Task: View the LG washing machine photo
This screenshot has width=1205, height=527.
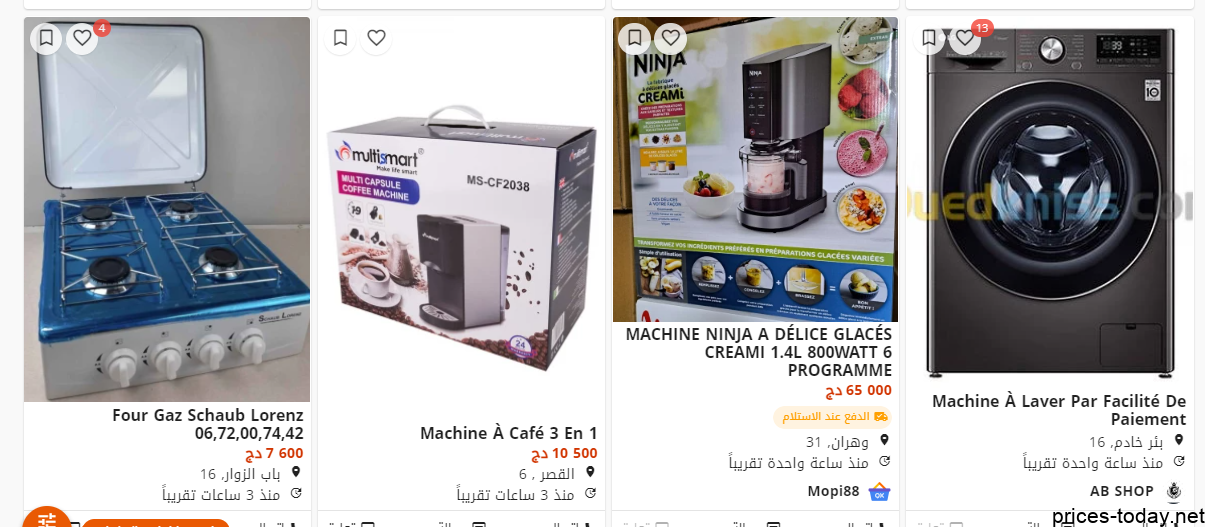Action: click(1049, 198)
